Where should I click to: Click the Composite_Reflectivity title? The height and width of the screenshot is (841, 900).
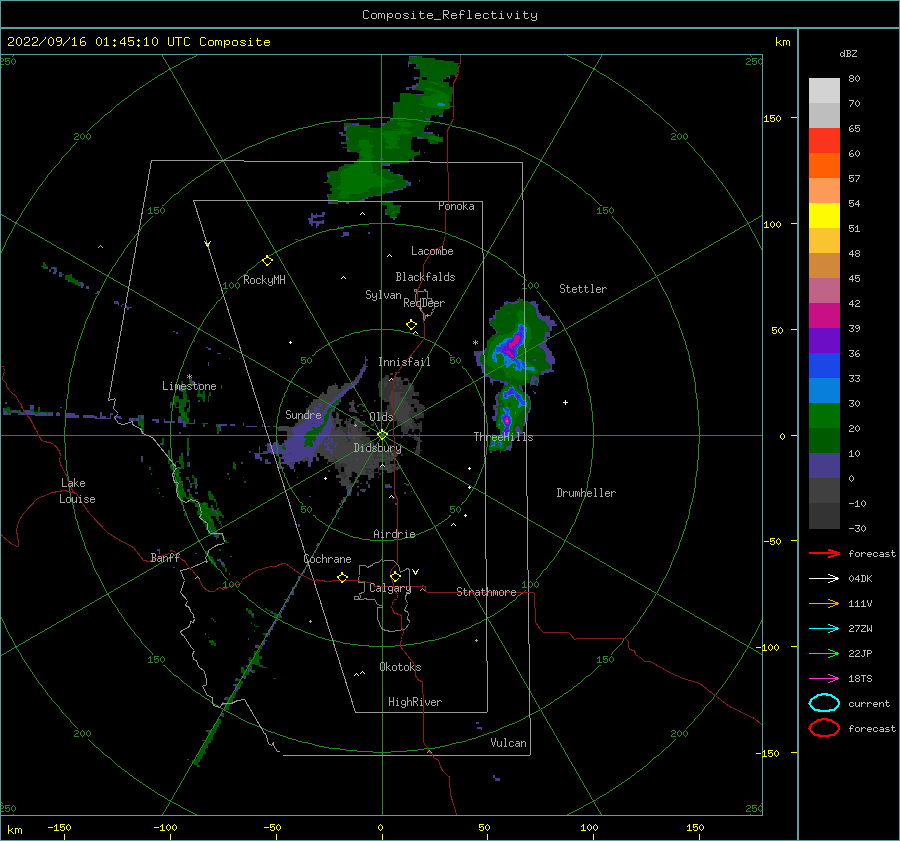click(450, 15)
